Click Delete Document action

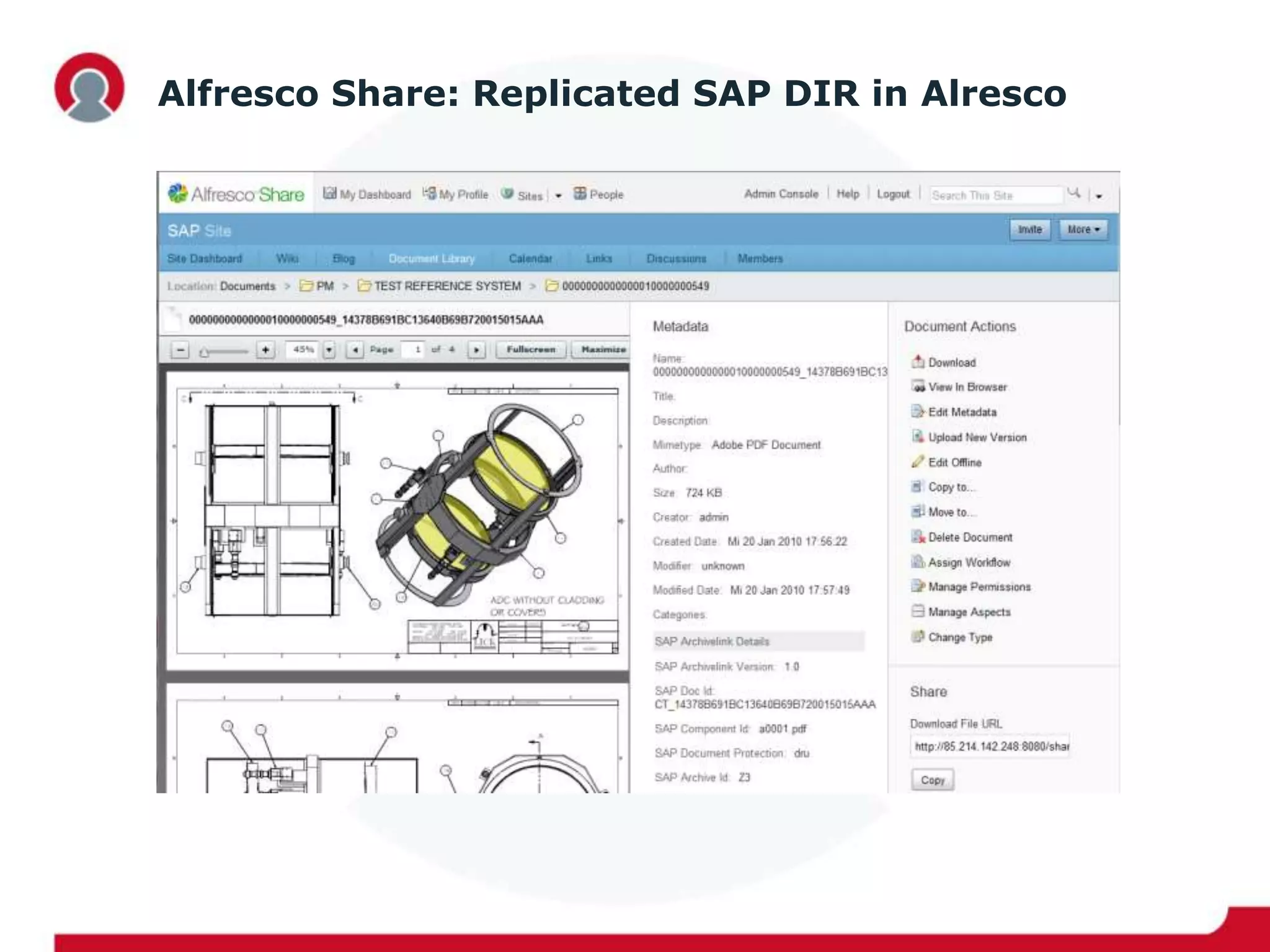(962, 537)
